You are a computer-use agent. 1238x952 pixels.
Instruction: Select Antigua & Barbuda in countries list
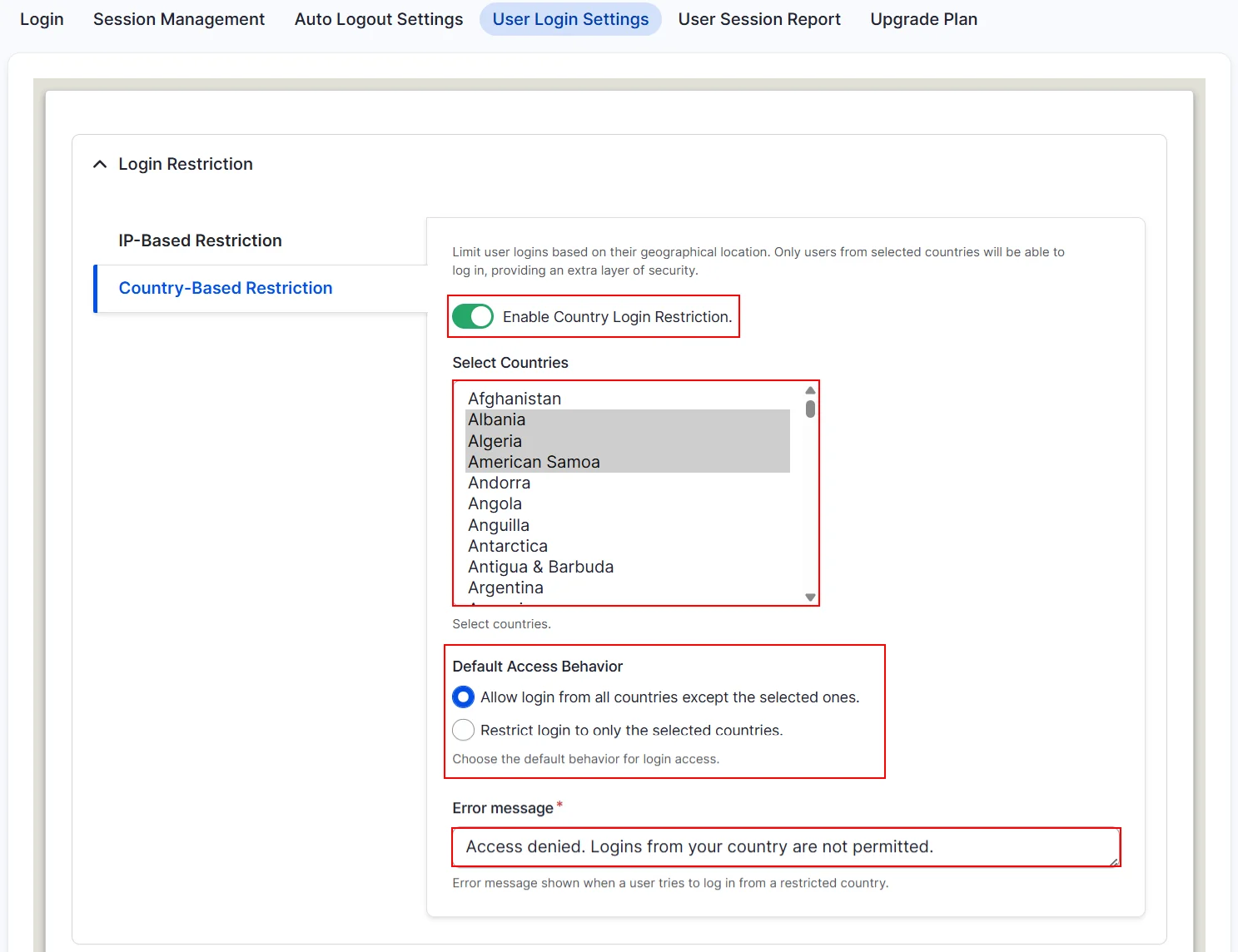pos(628,567)
